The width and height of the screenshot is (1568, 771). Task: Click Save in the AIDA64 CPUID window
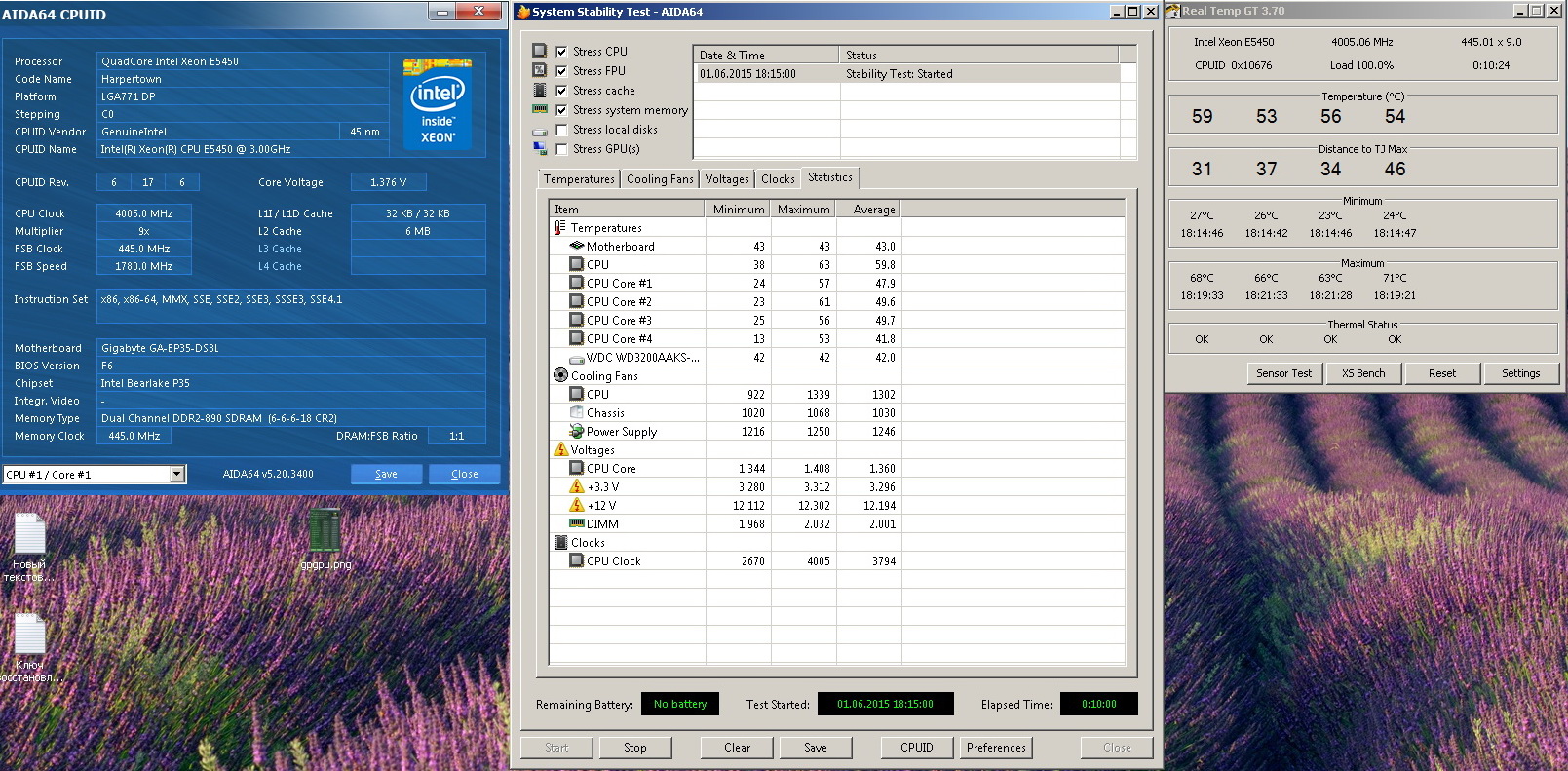tap(387, 474)
